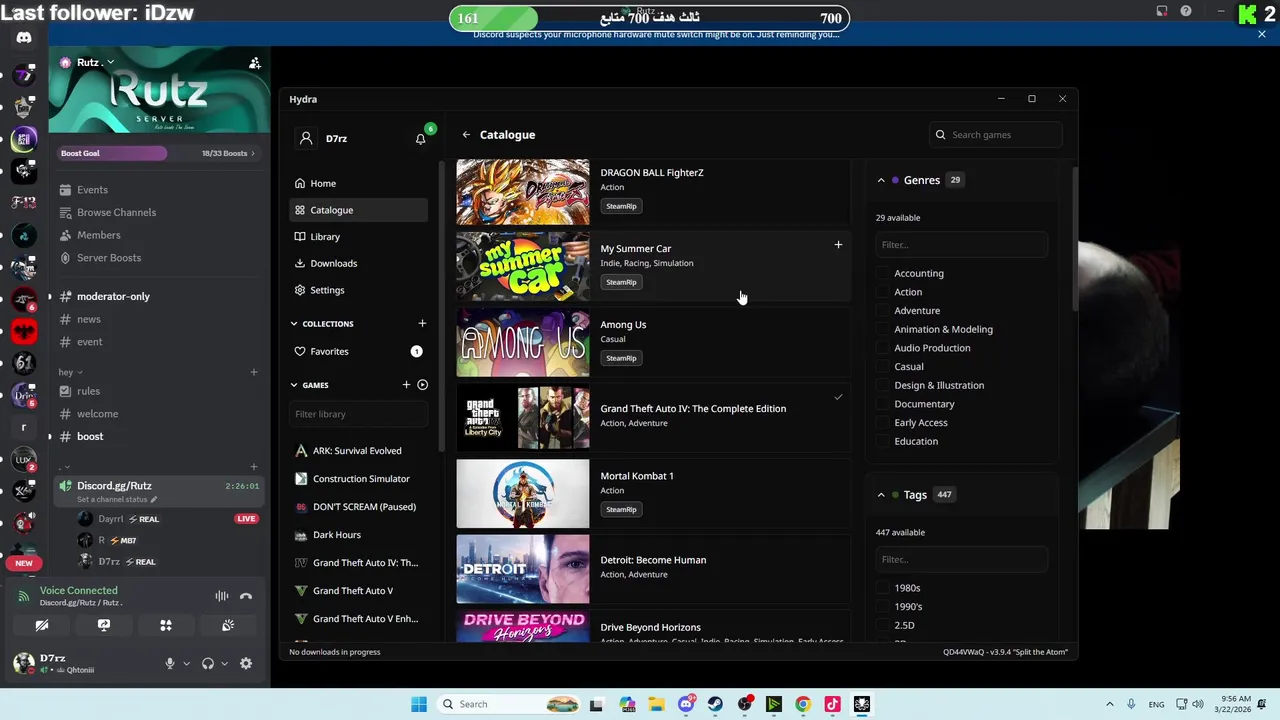1280x720 pixels.
Task: Turn on Discord camera
Action: 42,625
